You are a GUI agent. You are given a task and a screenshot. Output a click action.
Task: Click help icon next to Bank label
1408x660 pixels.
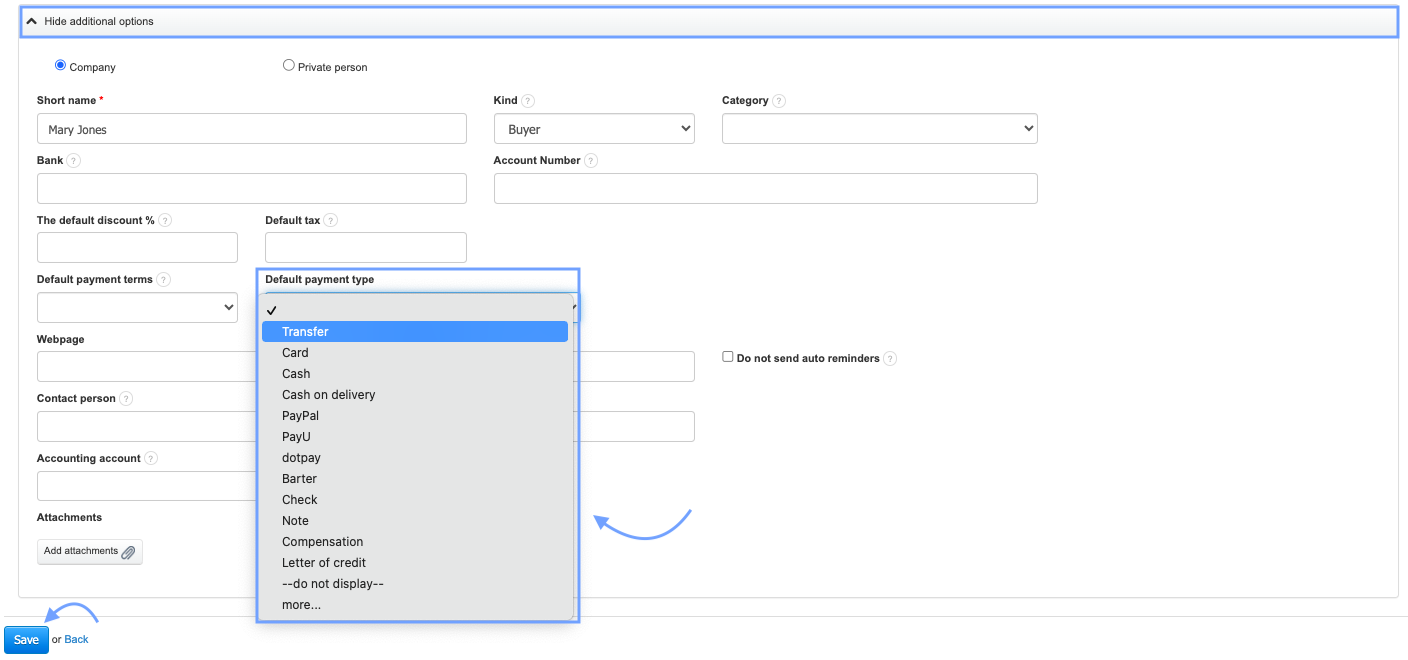[x=74, y=161]
